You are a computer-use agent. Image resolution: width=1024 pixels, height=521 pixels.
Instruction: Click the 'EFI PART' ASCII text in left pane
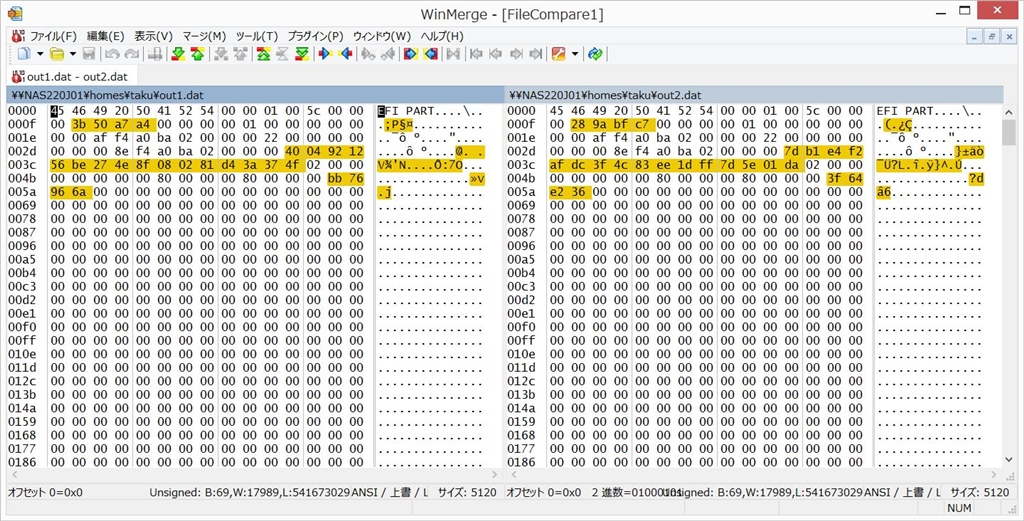tap(405, 111)
